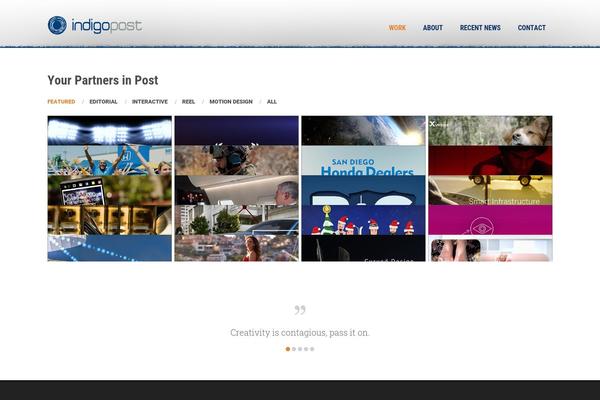Show the Reel category
Screen dimensions: 600x400
[188, 101]
